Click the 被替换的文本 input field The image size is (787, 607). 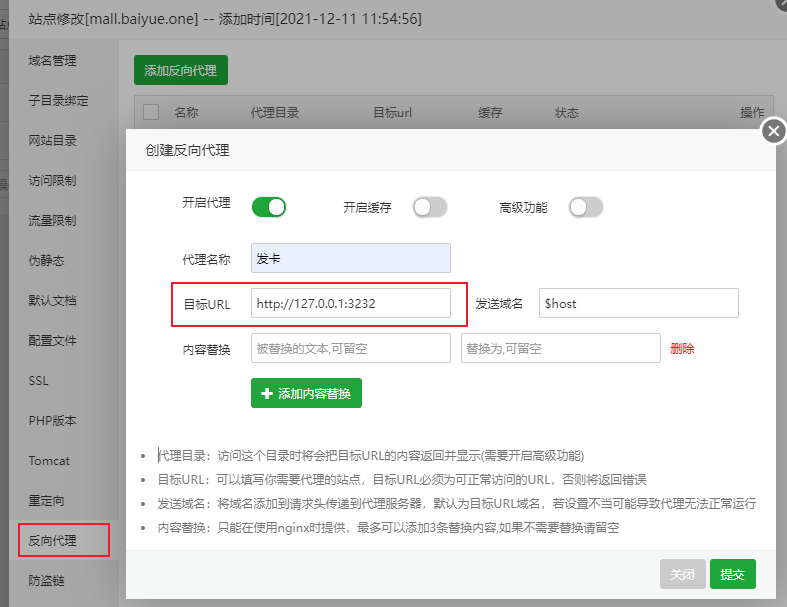pos(351,348)
